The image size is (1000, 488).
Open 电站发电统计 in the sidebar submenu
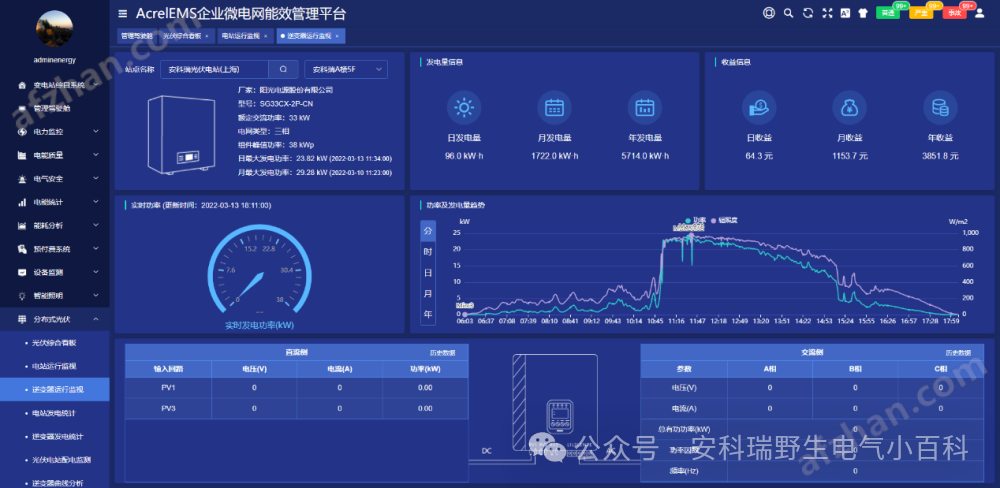click(x=54, y=413)
